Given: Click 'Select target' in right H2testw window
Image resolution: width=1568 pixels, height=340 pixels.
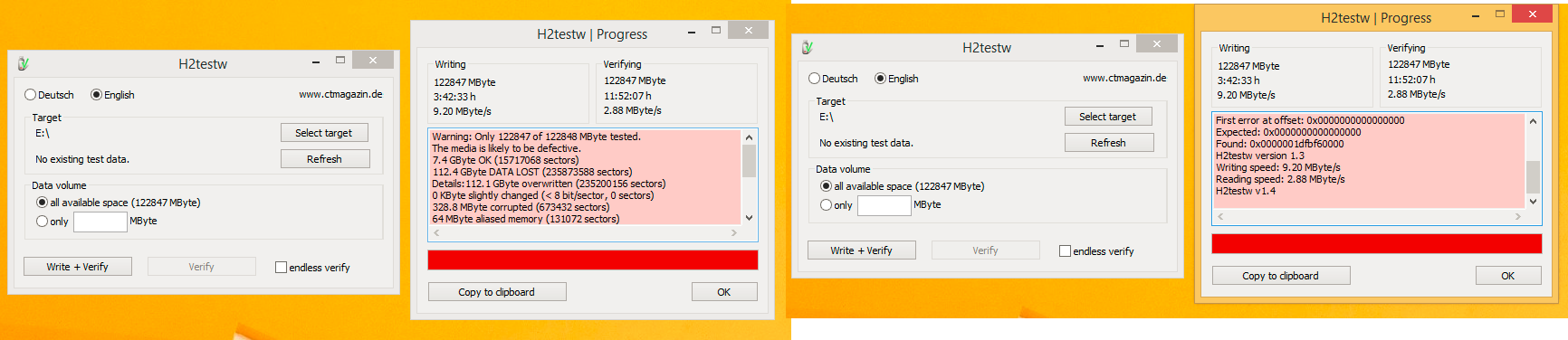Looking at the screenshot, I should pos(1108,117).
